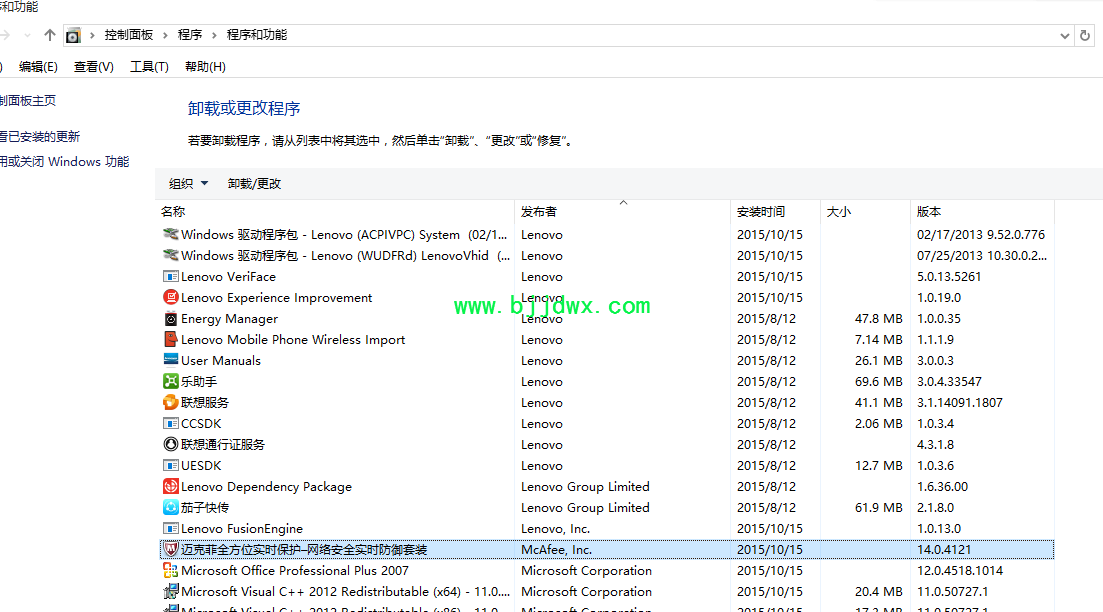Click the Energy Manager icon
Image resolution: width=1103 pixels, height=612 pixels.
[x=170, y=319]
